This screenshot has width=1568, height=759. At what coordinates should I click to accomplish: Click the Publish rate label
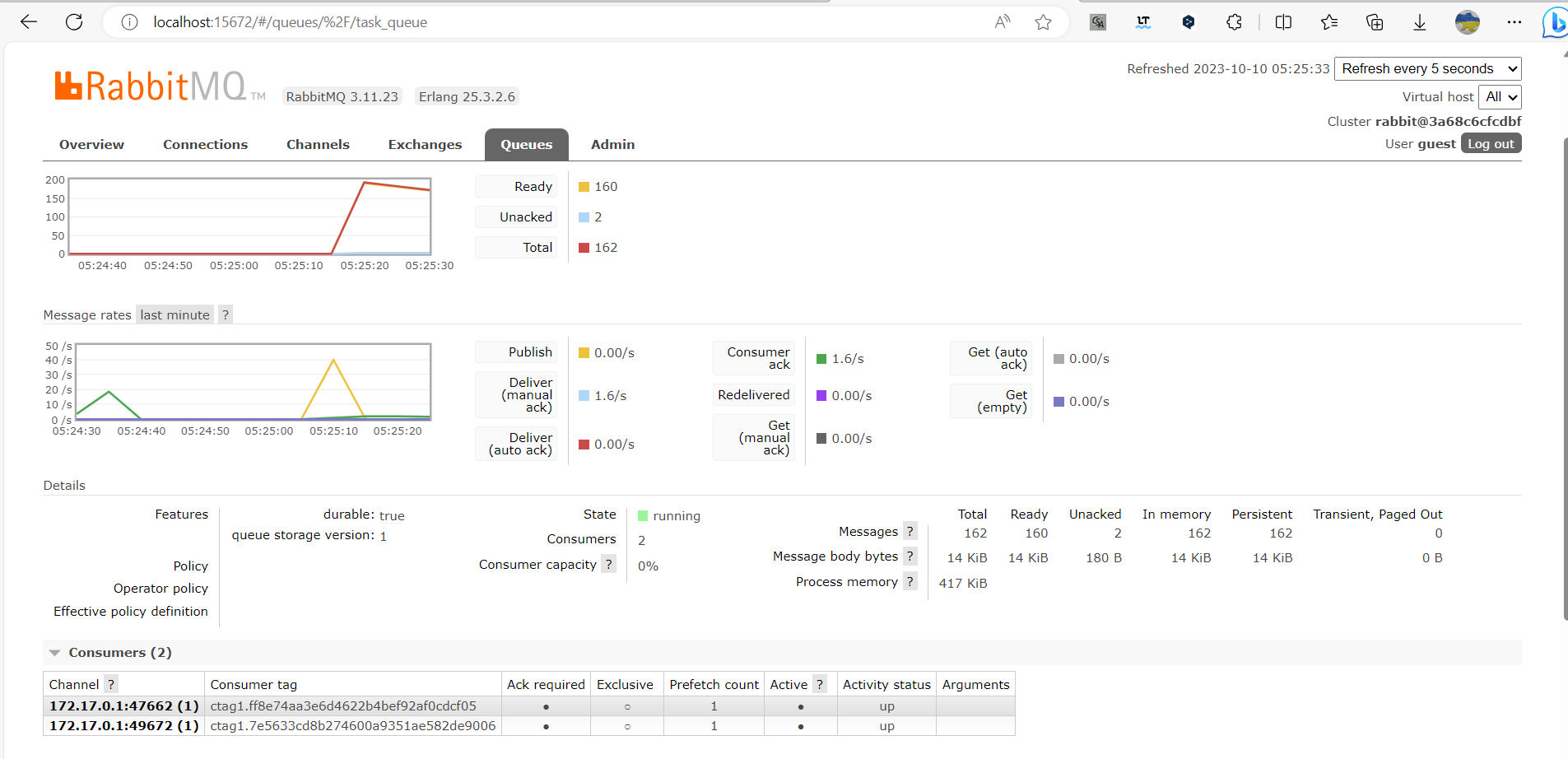click(x=516, y=352)
